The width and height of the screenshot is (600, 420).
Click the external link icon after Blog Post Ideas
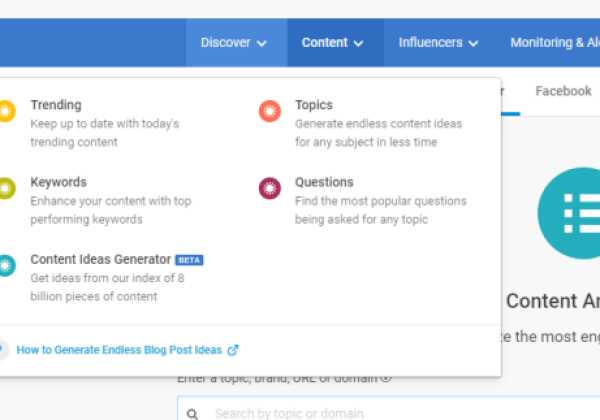pos(233,350)
